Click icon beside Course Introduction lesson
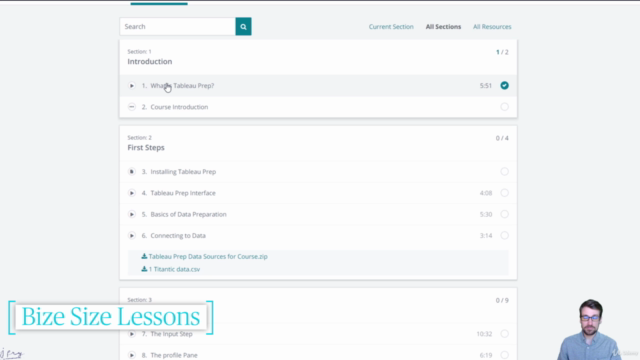 coord(131,107)
